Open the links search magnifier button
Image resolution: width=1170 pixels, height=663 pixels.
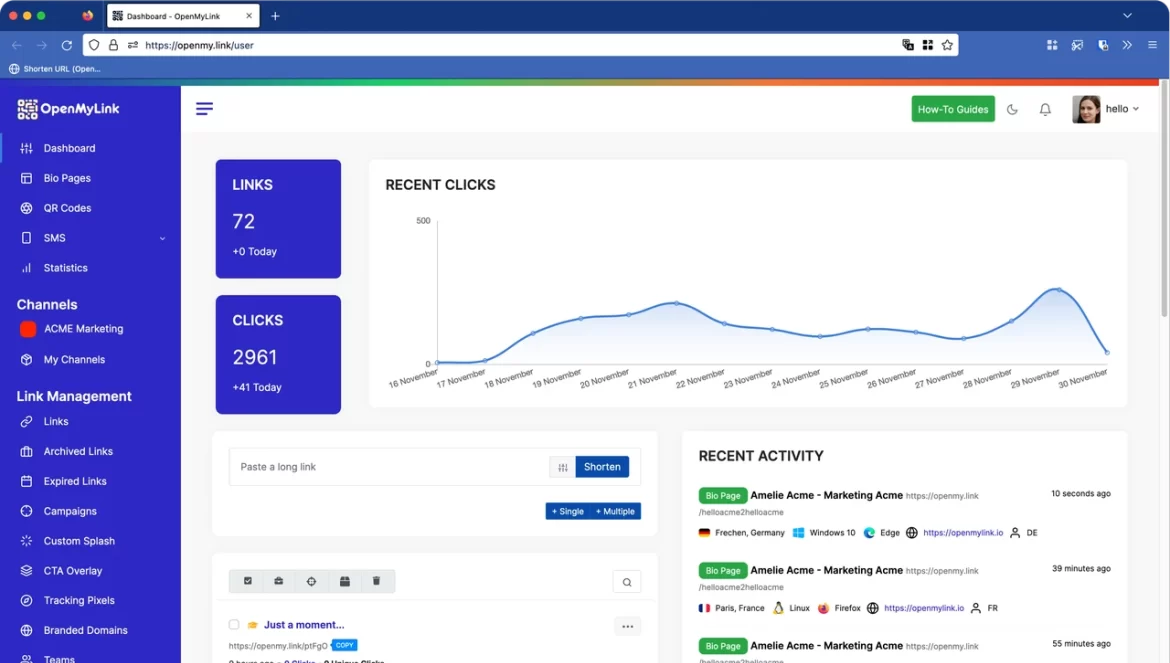pyautogui.click(x=627, y=582)
